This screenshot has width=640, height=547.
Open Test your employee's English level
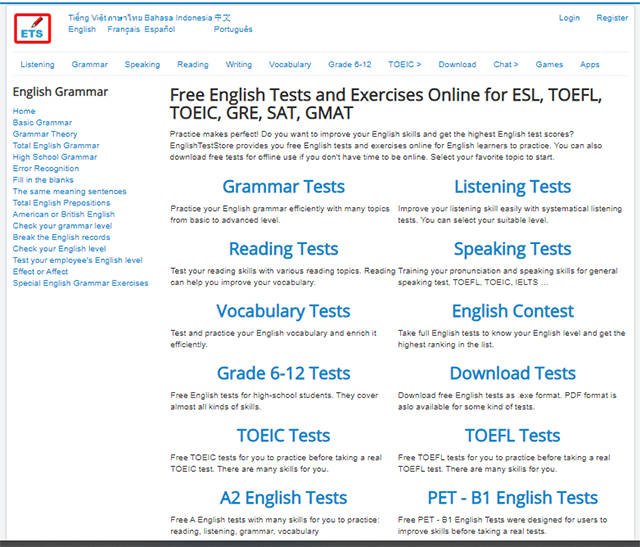[78, 260]
